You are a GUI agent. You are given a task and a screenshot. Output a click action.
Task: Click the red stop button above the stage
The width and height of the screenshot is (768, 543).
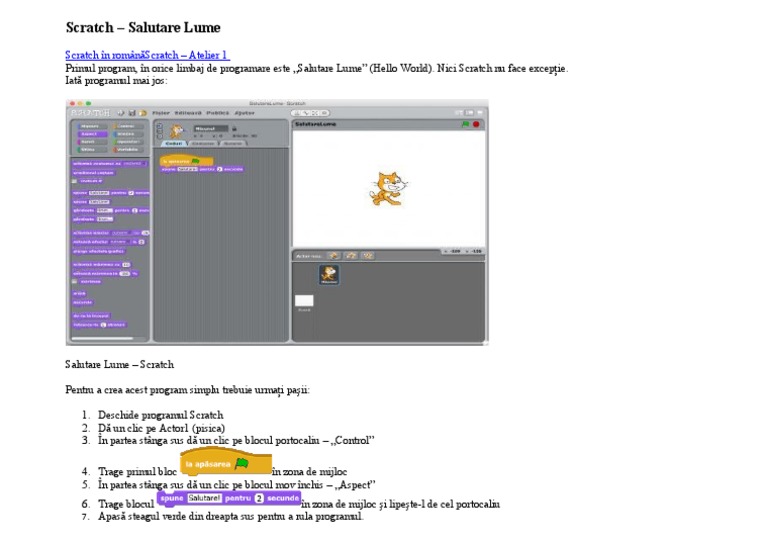tap(476, 124)
